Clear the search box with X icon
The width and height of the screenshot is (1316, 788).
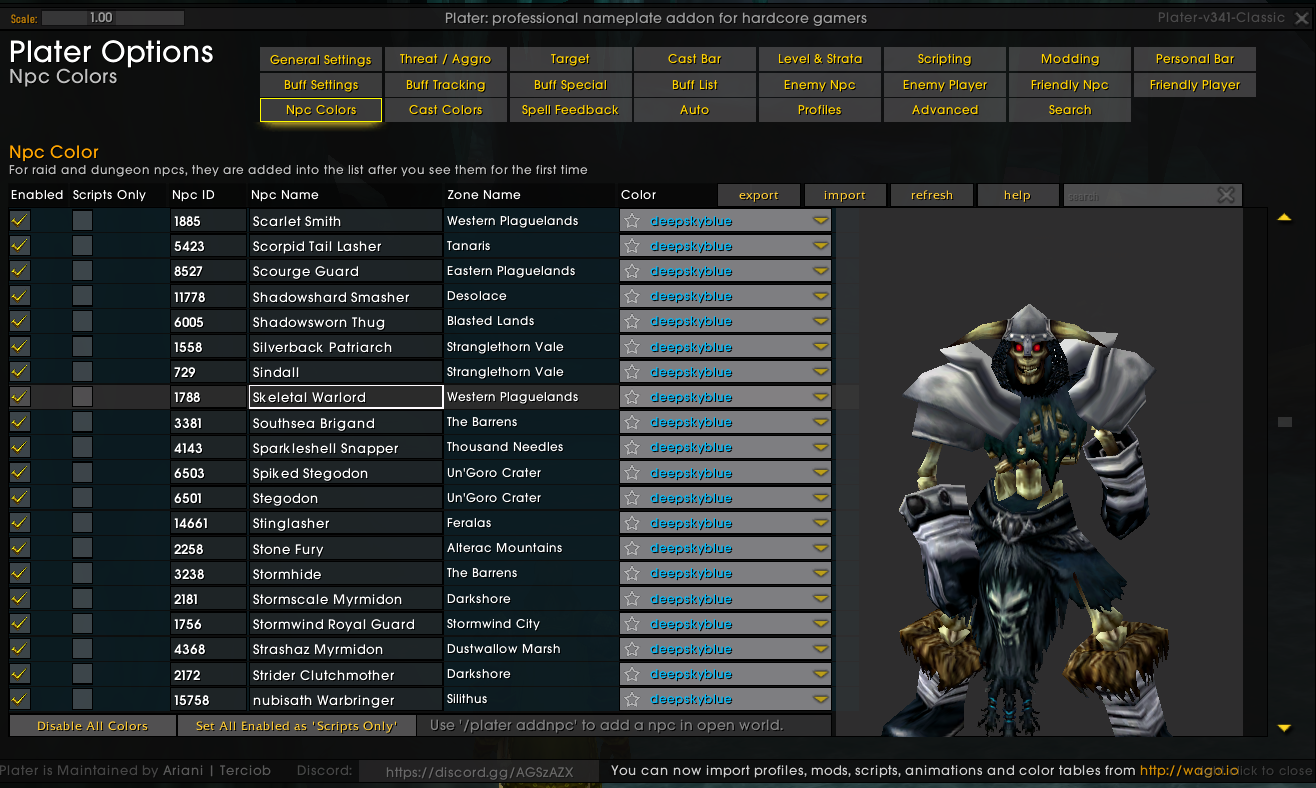click(x=1226, y=195)
